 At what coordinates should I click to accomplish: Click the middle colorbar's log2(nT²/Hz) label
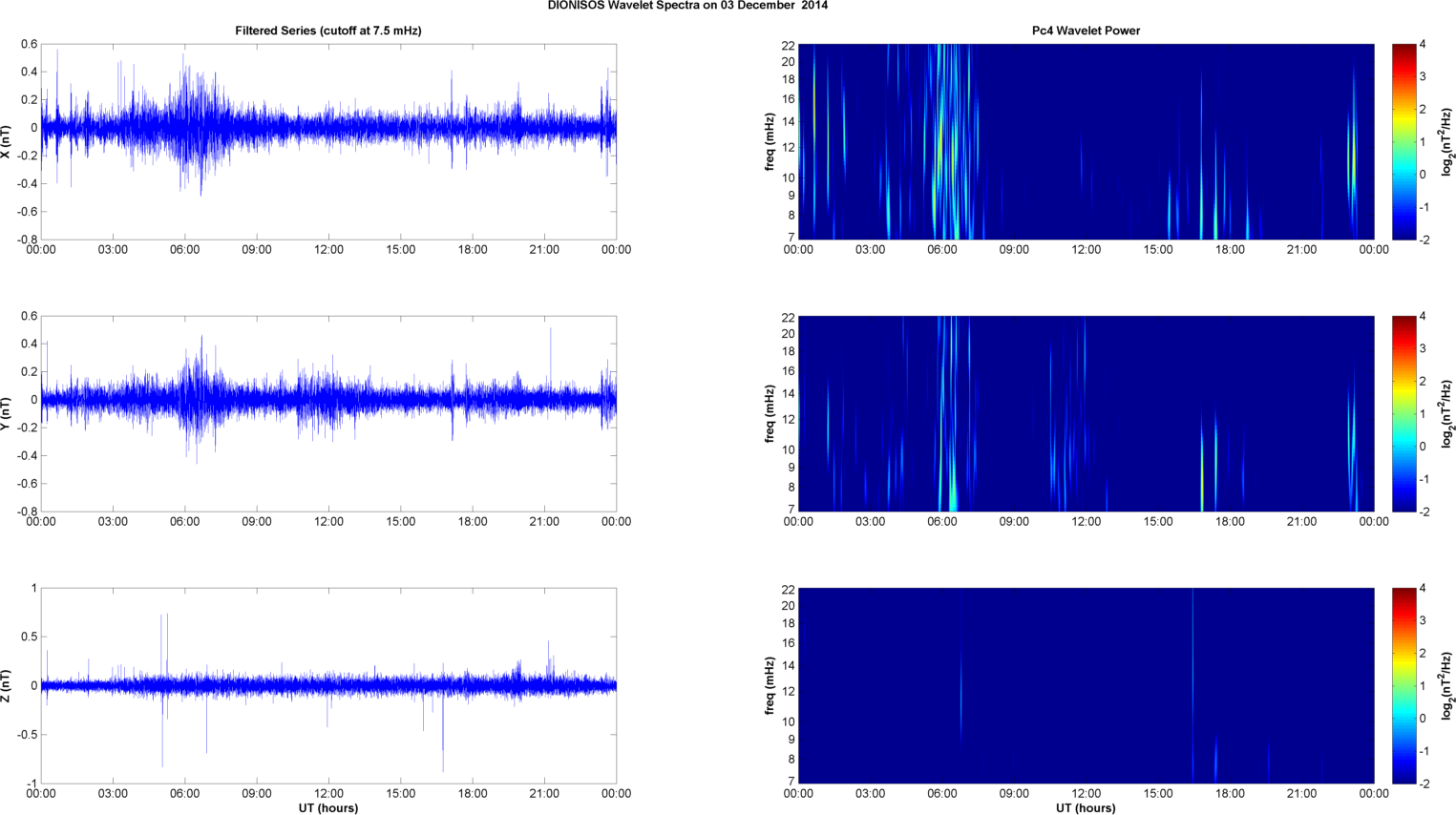[1447, 413]
